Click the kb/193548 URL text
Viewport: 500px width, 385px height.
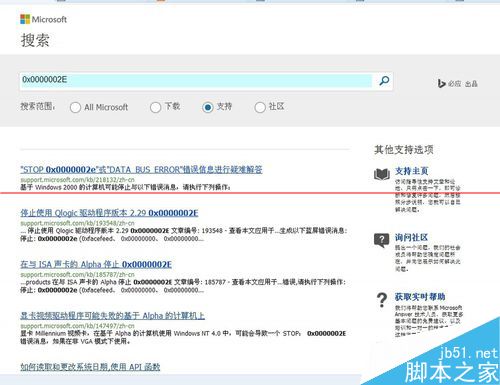(x=77, y=223)
